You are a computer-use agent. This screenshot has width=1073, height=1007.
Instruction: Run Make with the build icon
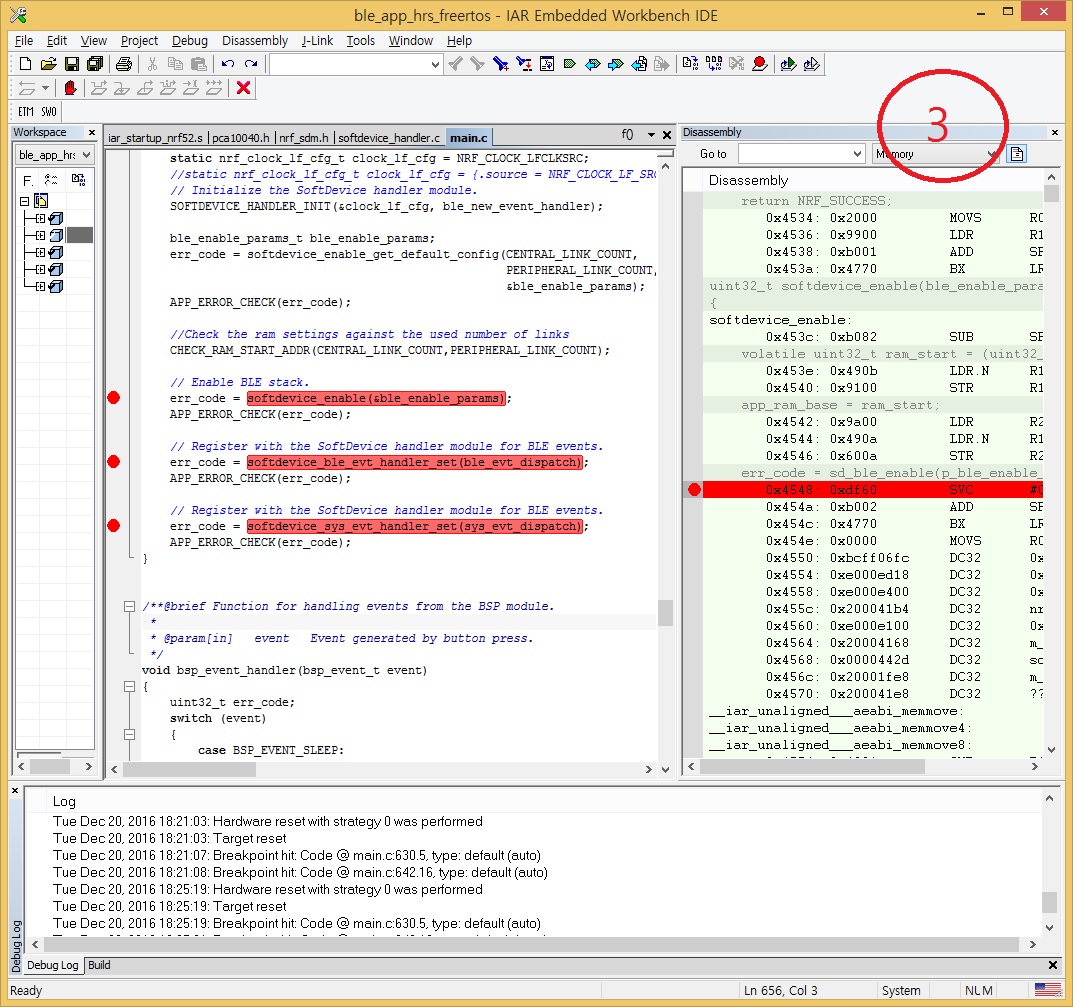[x=714, y=64]
